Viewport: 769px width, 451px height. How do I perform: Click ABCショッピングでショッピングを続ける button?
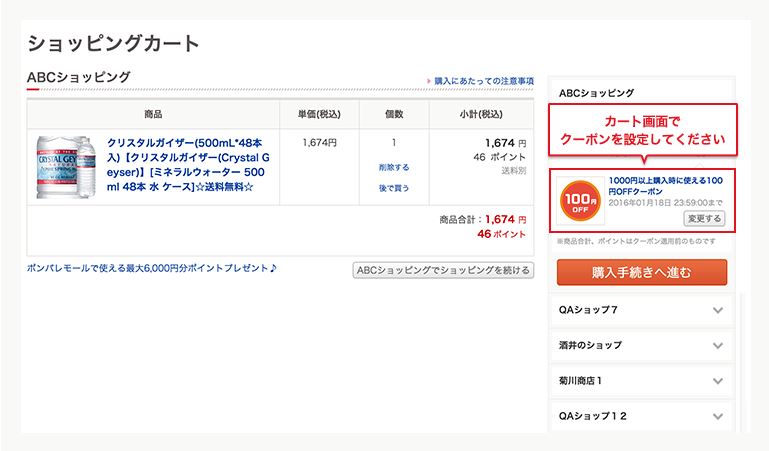443,270
